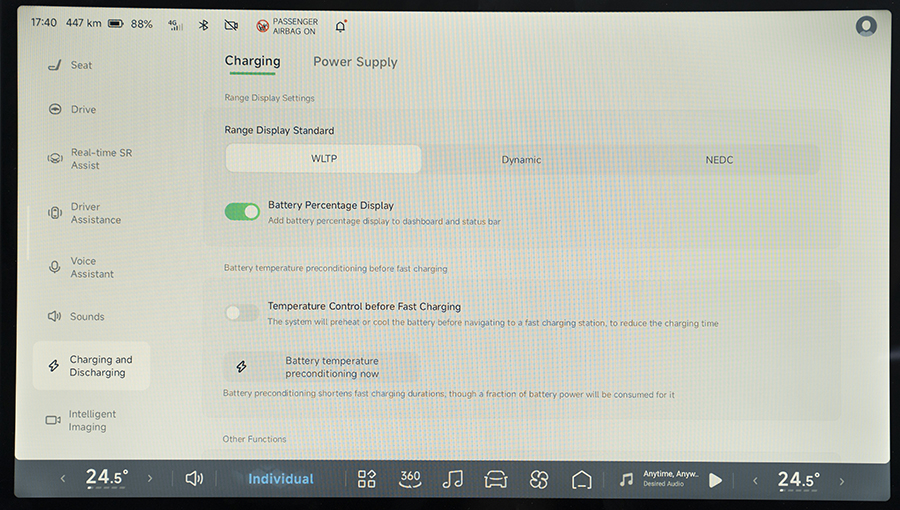
Task: Disable Battery Percentage Display toggle
Action: pos(242,212)
